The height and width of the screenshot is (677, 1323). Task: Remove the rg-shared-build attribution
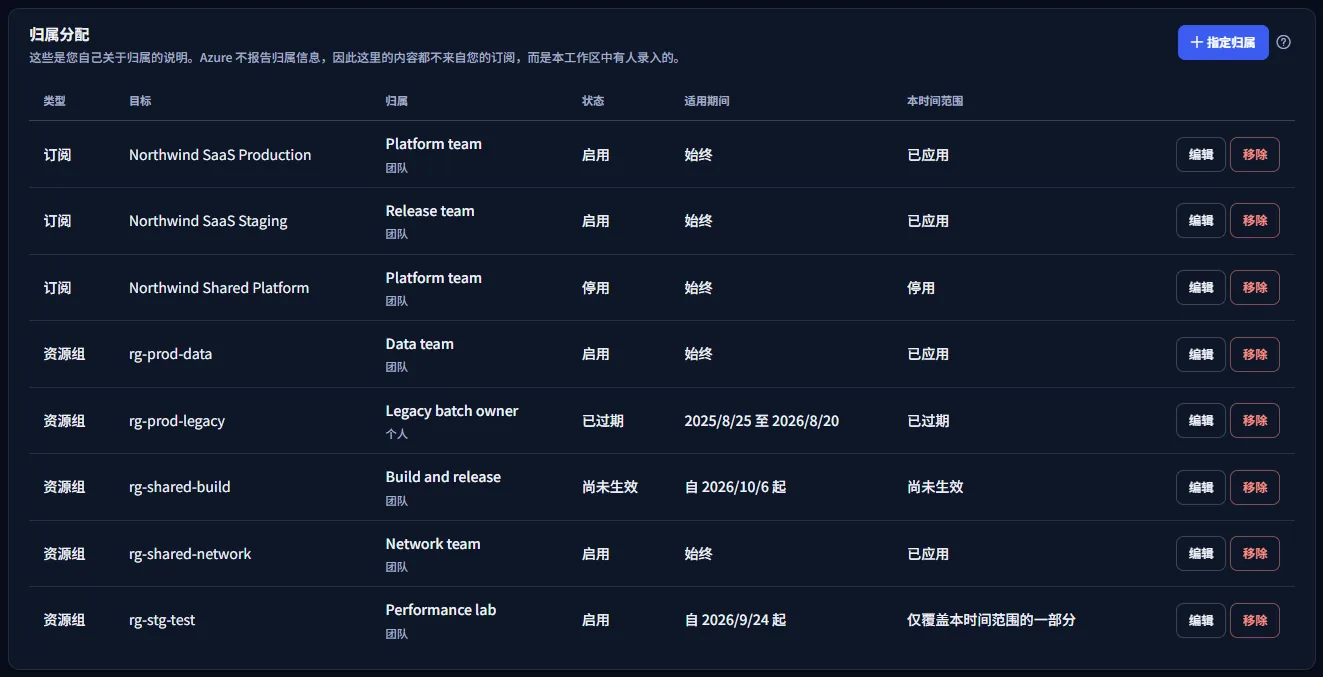coord(1255,487)
